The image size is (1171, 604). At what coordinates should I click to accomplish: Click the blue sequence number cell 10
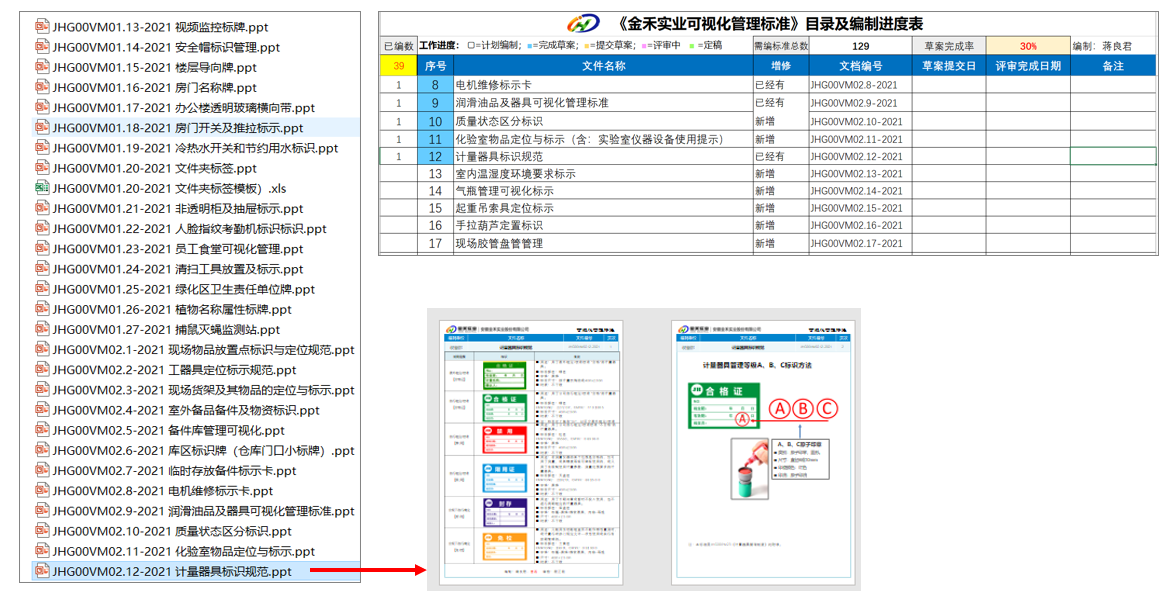[435, 121]
